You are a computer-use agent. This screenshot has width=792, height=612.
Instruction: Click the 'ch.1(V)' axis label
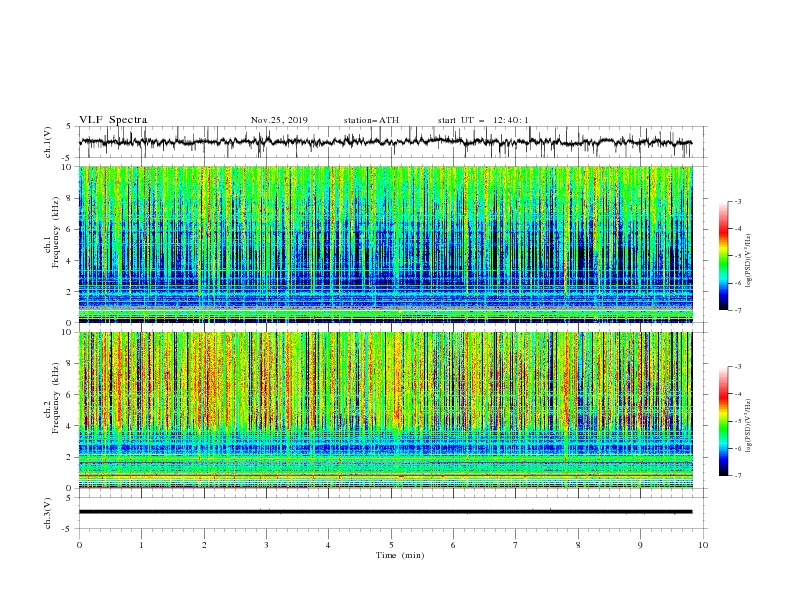pos(48,142)
